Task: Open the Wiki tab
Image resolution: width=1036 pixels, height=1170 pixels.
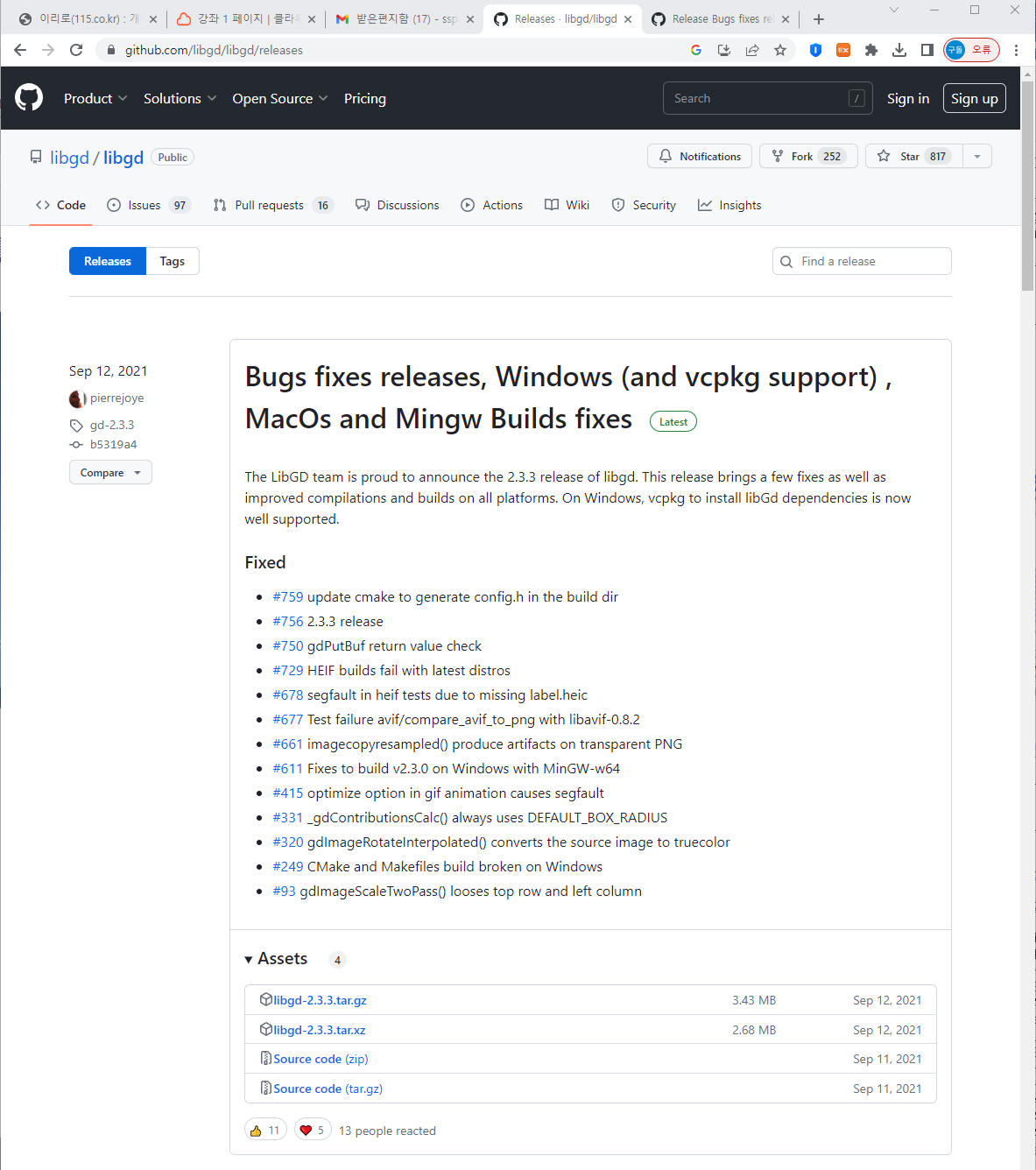Action: pos(567,205)
